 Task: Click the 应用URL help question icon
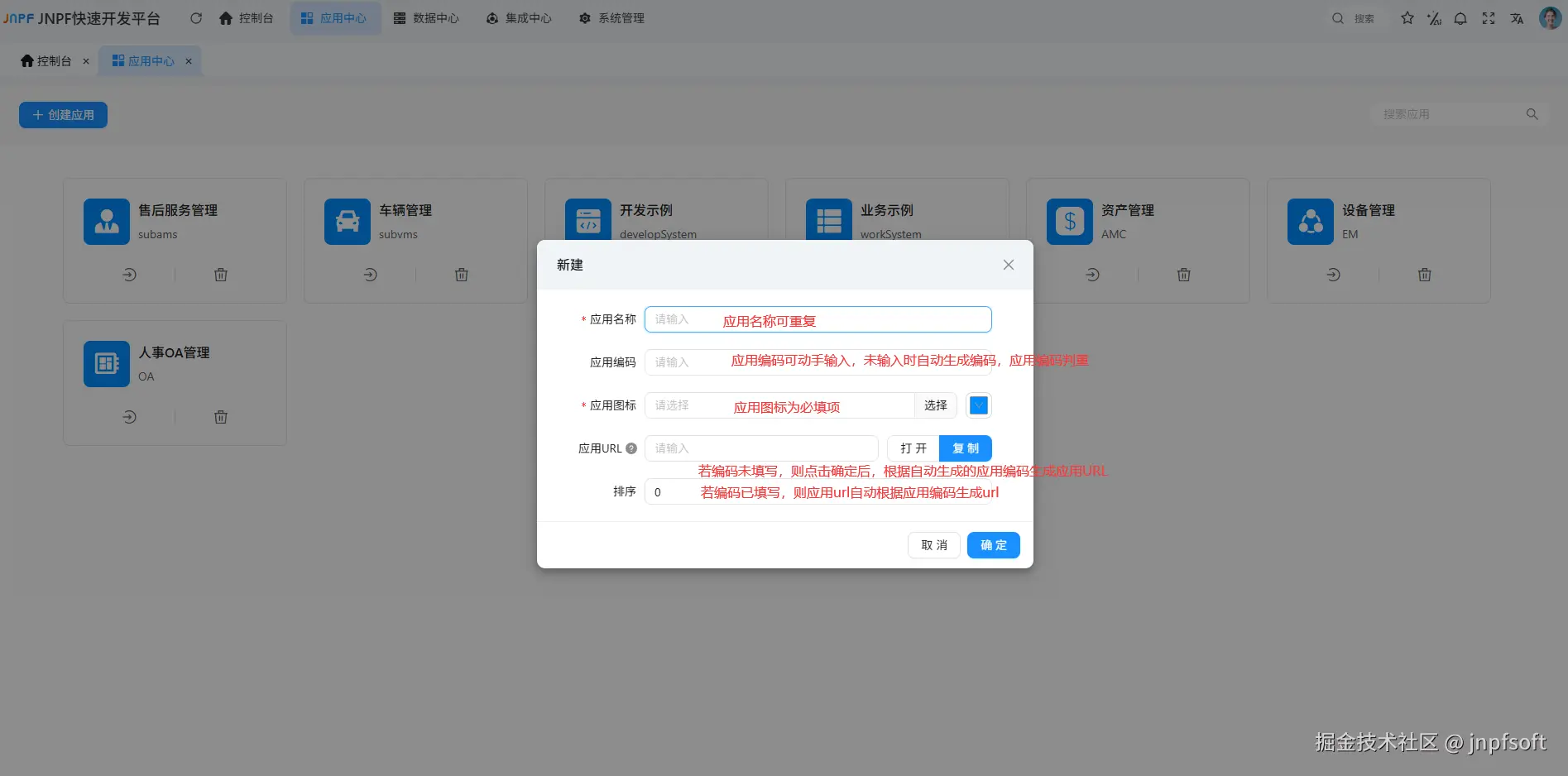(631, 448)
